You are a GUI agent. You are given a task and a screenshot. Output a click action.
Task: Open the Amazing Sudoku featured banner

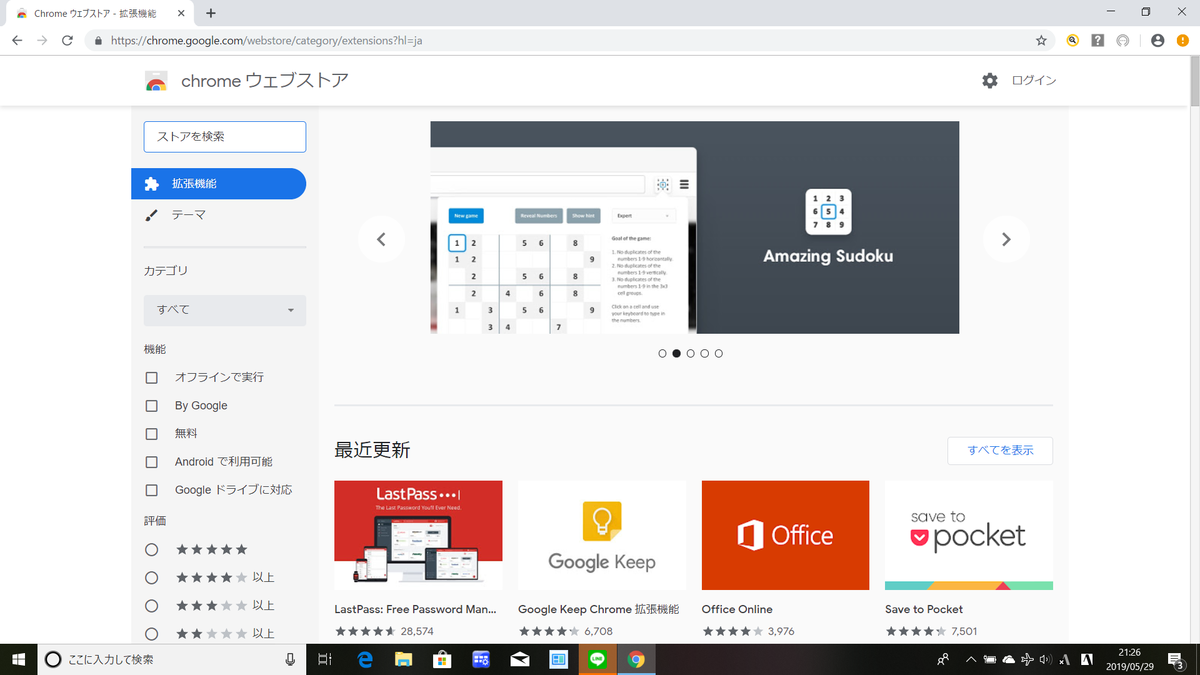(695, 227)
